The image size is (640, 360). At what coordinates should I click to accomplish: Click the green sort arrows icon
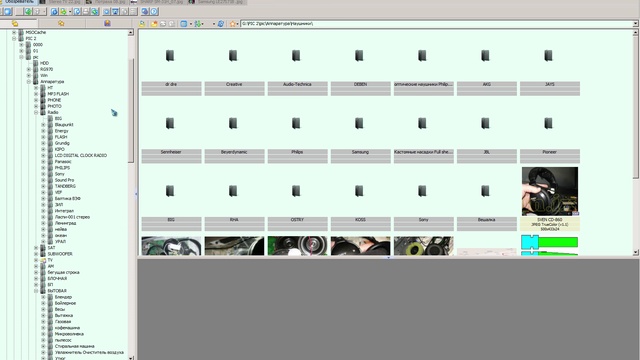click(x=198, y=24)
